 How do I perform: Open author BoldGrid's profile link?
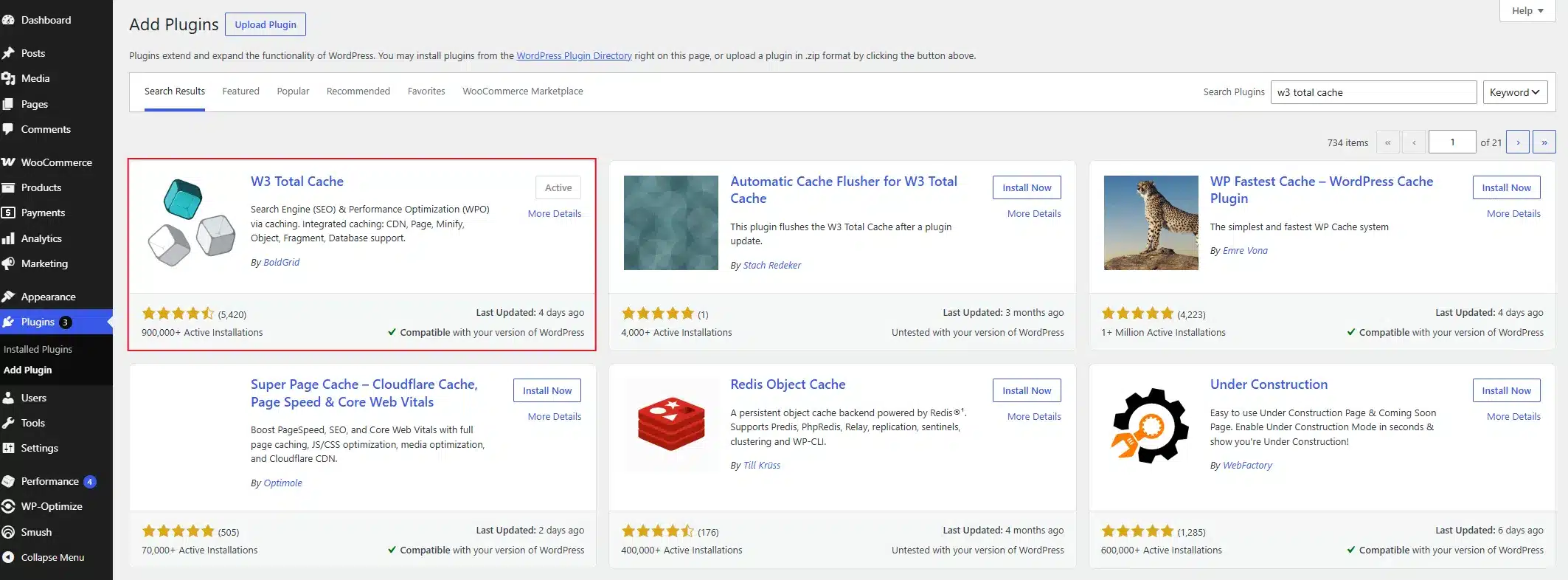(x=281, y=262)
